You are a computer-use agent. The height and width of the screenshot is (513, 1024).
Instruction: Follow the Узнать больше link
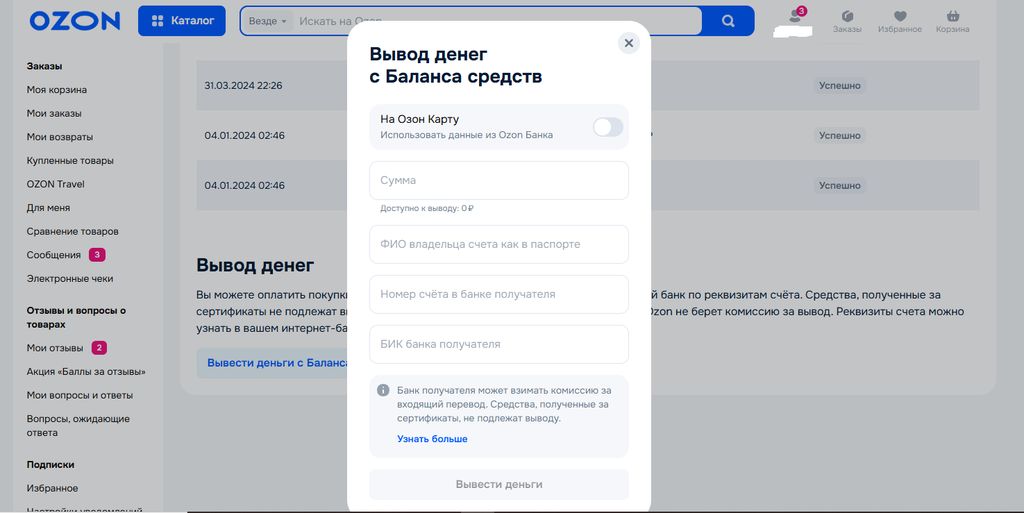[x=432, y=439]
